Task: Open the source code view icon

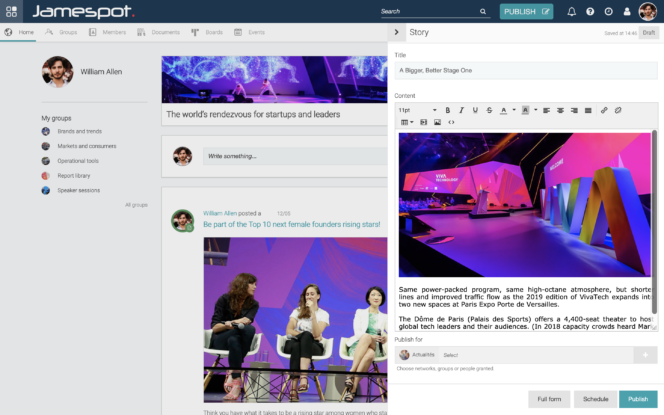Action: click(x=451, y=122)
